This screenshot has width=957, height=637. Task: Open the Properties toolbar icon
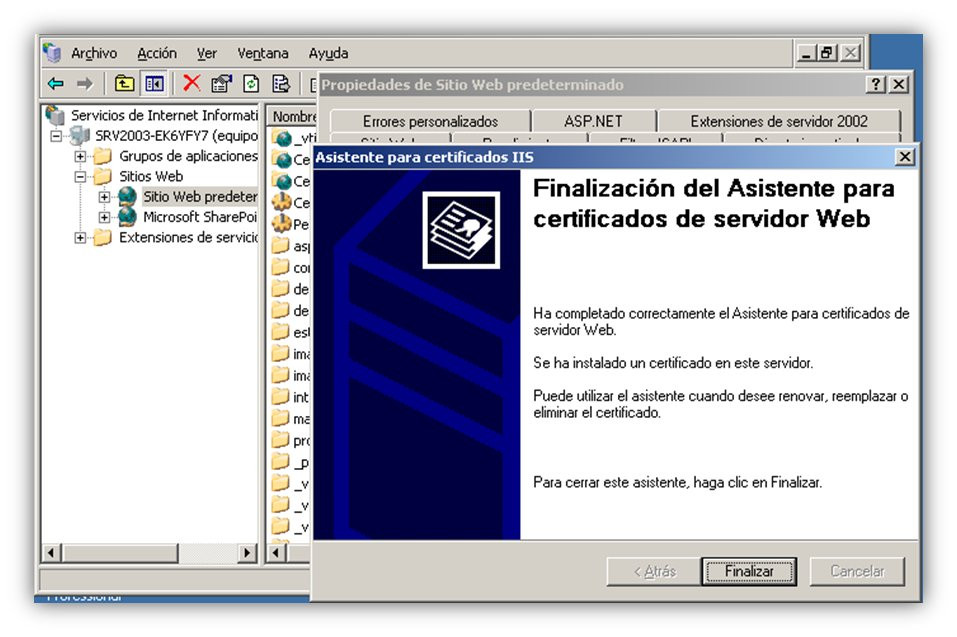[x=222, y=83]
